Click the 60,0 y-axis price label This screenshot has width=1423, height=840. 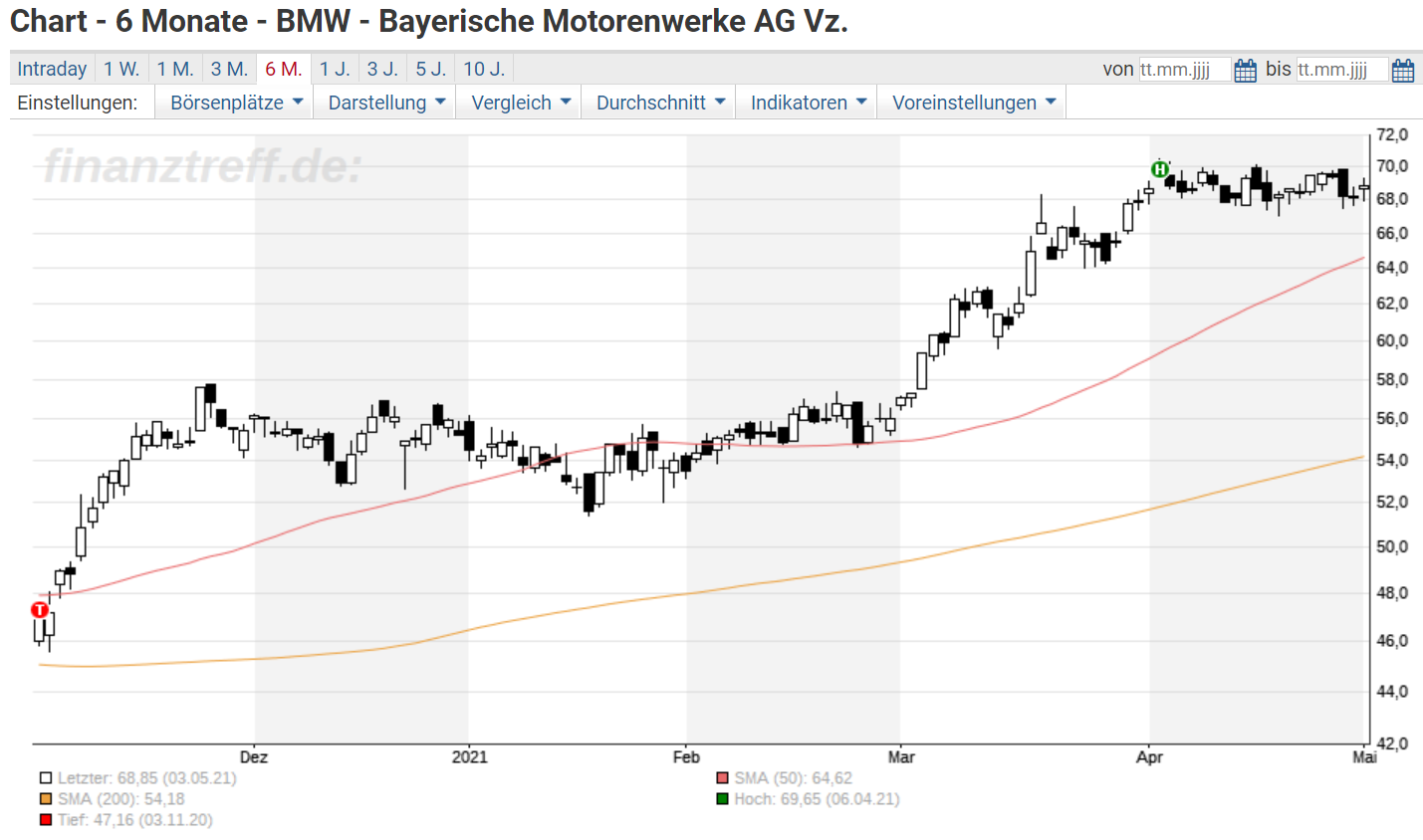tap(1392, 340)
